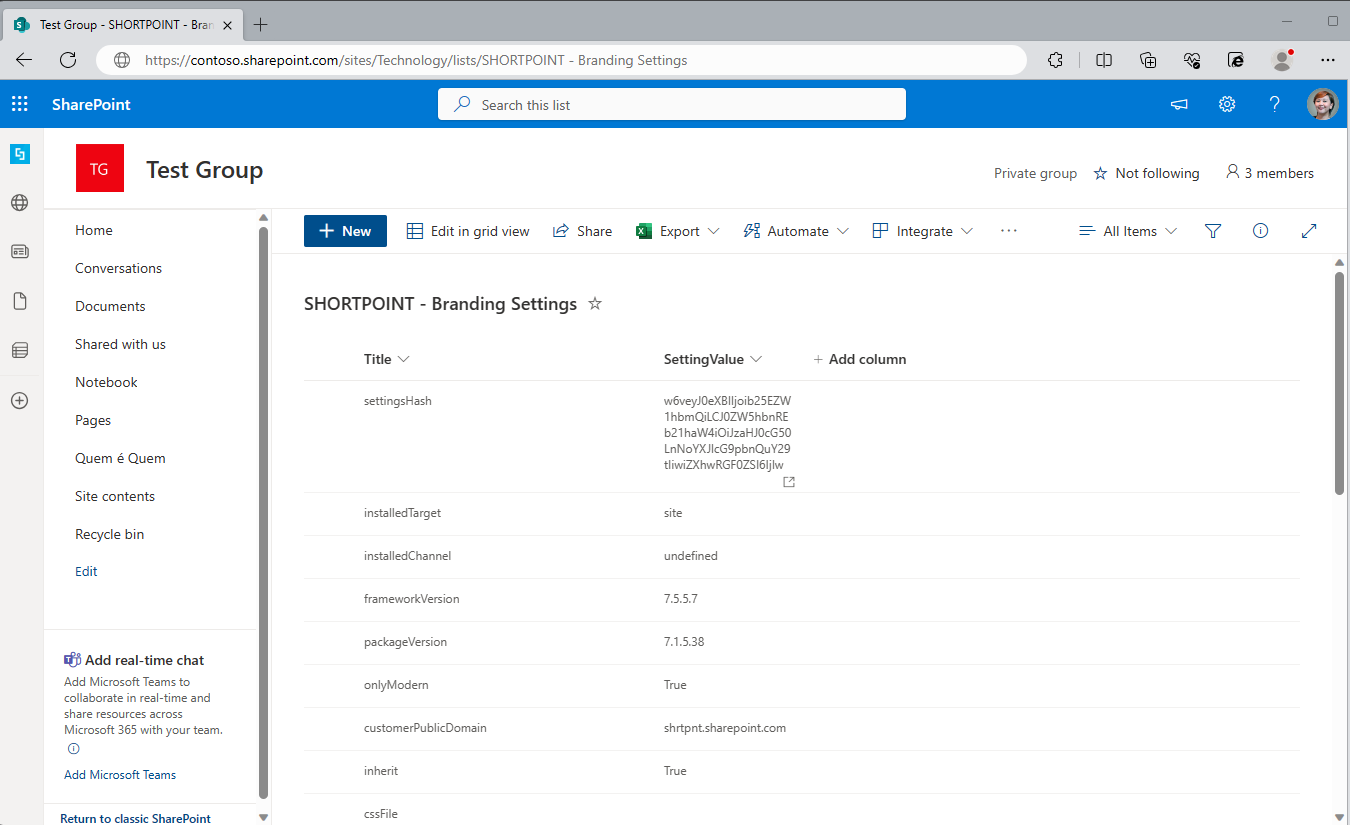Screen dimensions: 1350x825
Task: Expand list to full screen mode
Action: pyautogui.click(x=1309, y=231)
